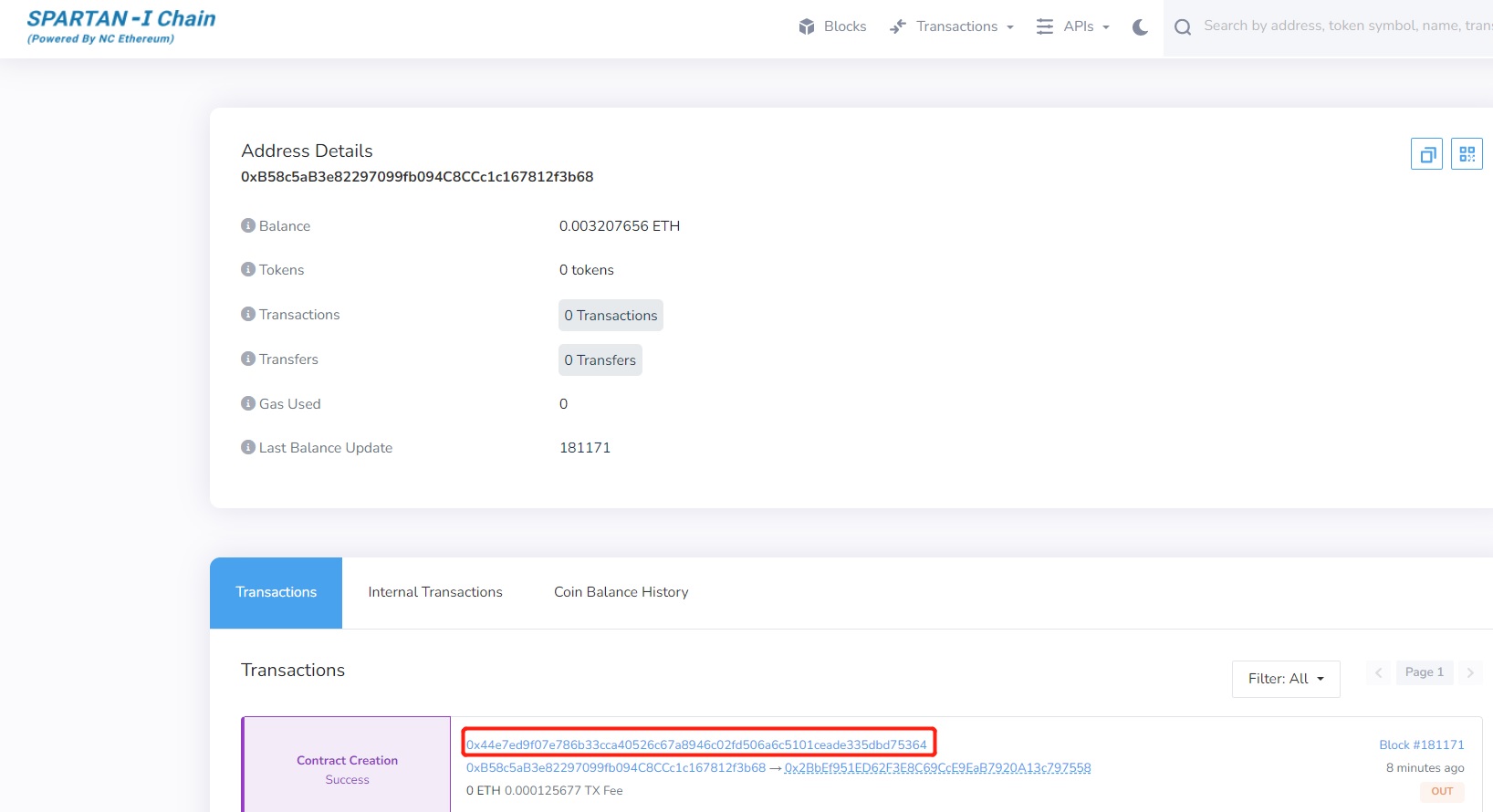Expand the Transactions nav dropdown
1493x812 pixels.
(952, 26)
